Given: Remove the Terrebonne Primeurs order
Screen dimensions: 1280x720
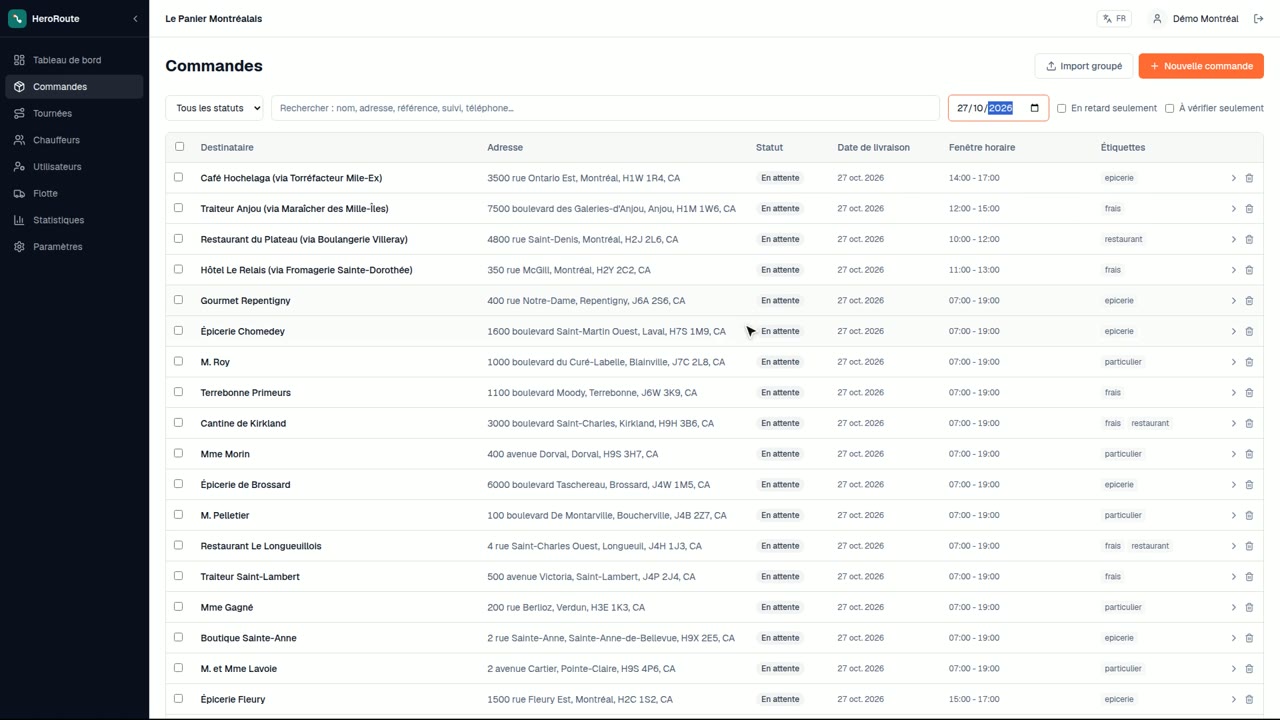Looking at the screenshot, I should tap(1249, 393).
